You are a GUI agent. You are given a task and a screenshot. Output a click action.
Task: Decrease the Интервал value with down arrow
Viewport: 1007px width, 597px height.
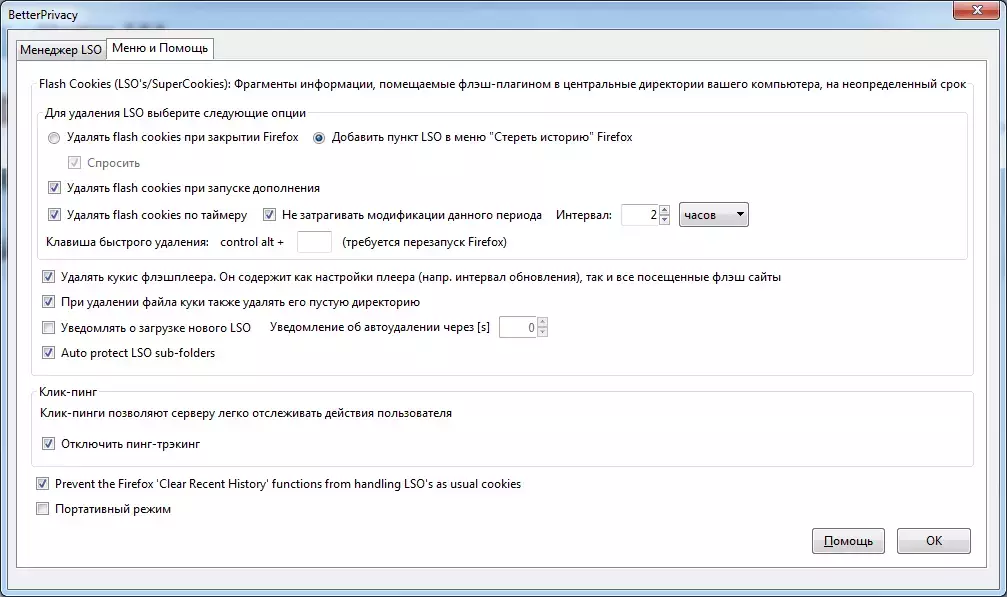click(x=665, y=220)
